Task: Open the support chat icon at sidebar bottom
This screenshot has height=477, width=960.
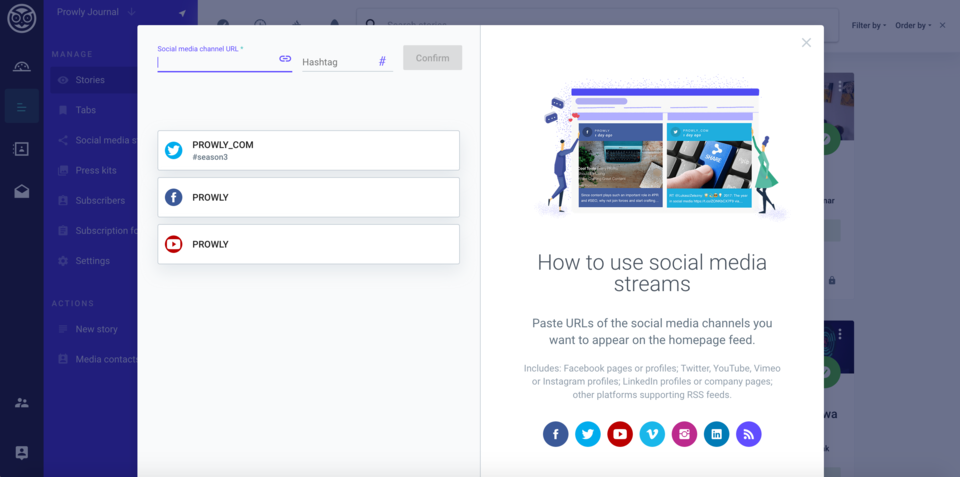Action: 21,453
